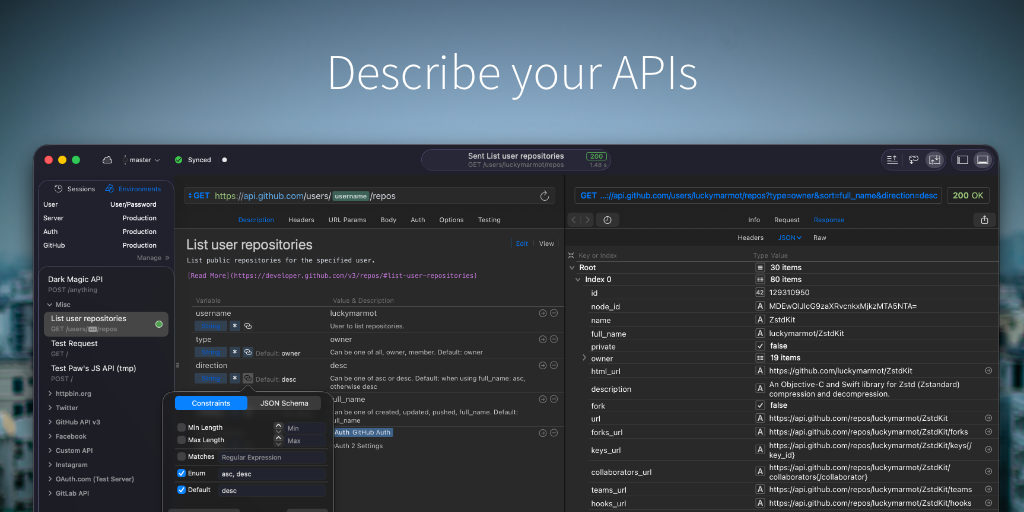The width and height of the screenshot is (1024, 512).
Task: Click the refresh icon in request URL bar
Action: [545, 196]
